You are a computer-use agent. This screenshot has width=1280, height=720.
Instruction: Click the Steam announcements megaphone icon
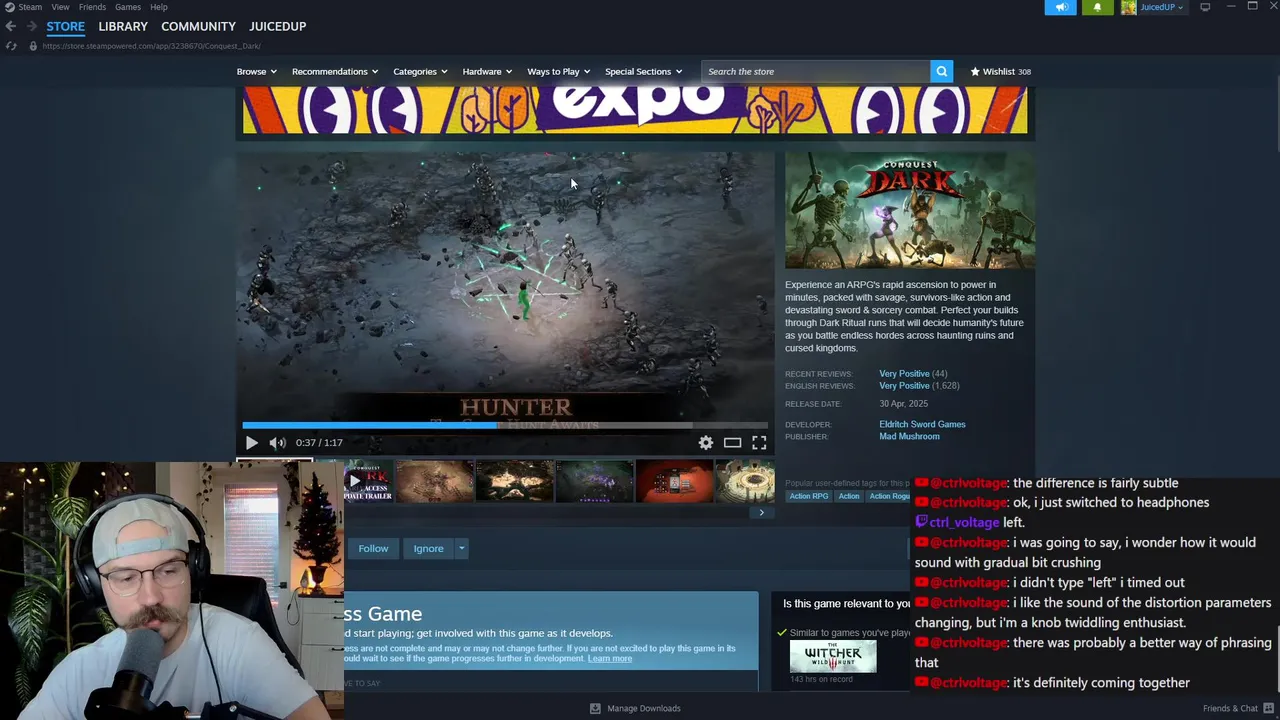pyautogui.click(x=1061, y=7)
